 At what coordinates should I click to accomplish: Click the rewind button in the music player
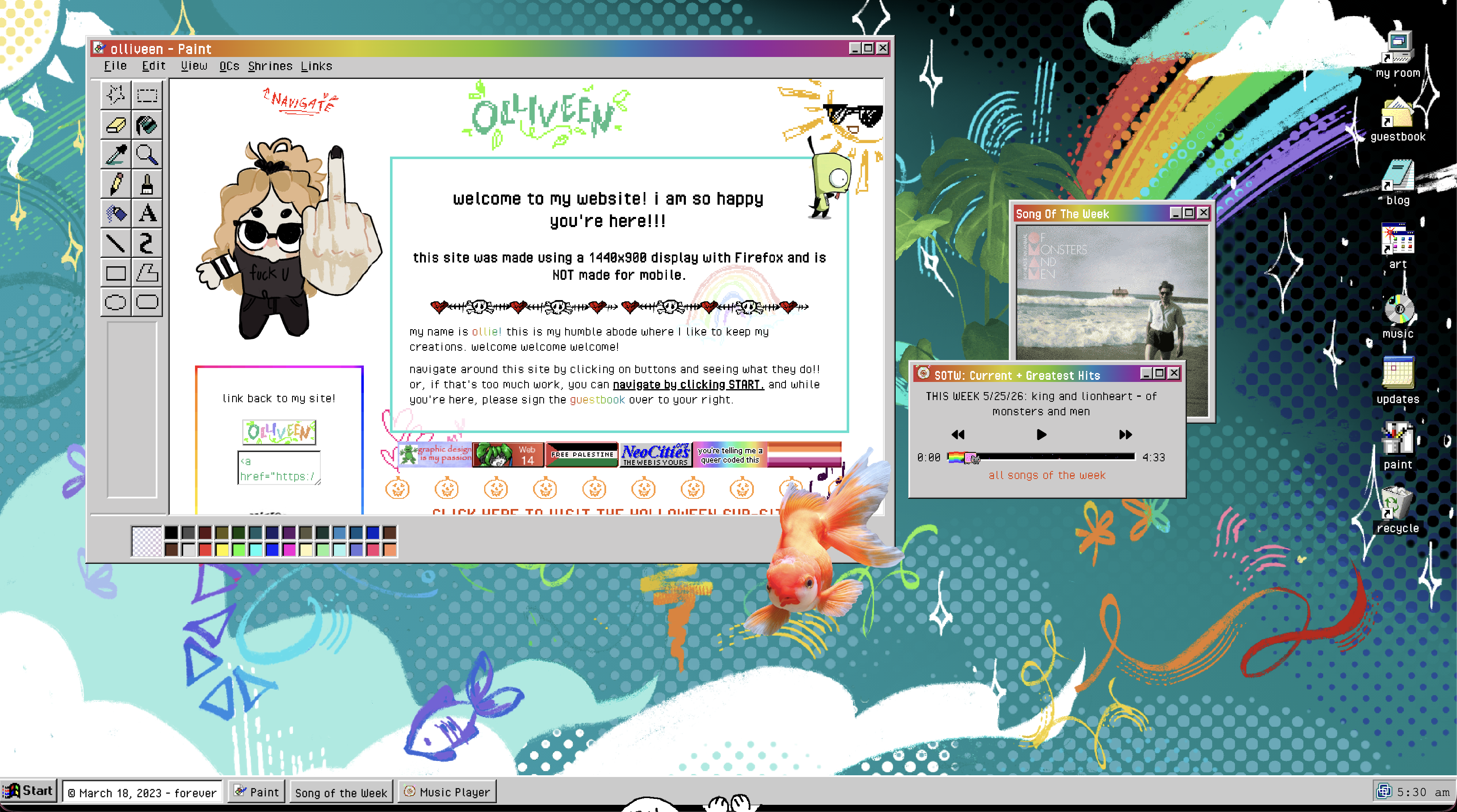click(958, 434)
